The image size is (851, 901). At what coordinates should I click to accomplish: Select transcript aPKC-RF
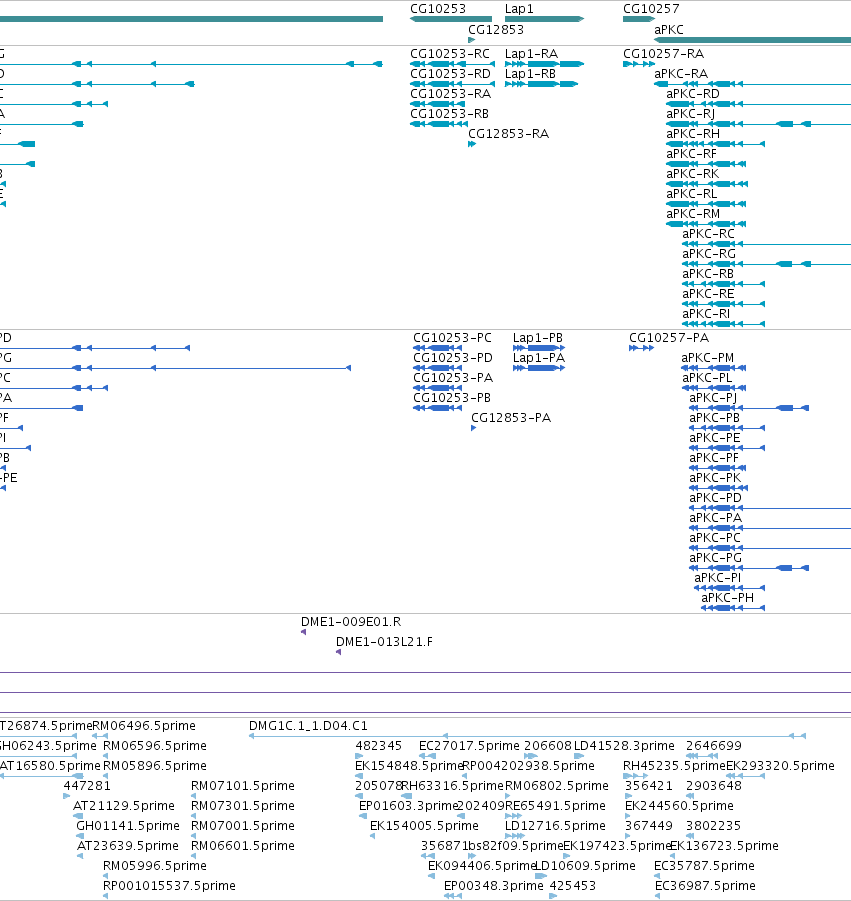pos(691,153)
